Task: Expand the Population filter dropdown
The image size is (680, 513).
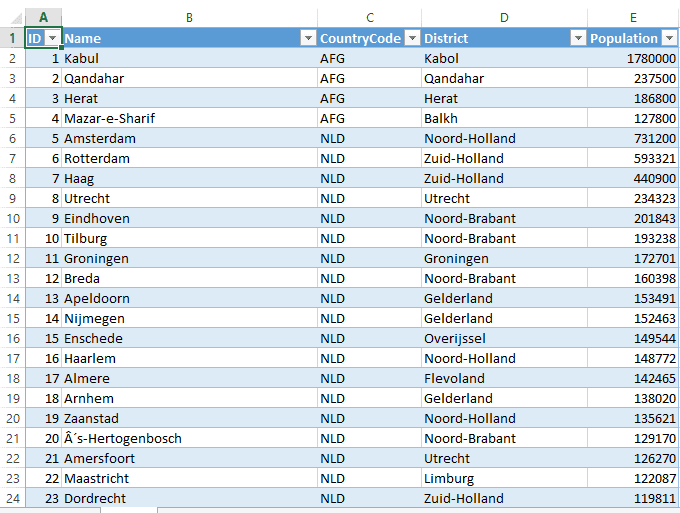Action: coord(668,38)
